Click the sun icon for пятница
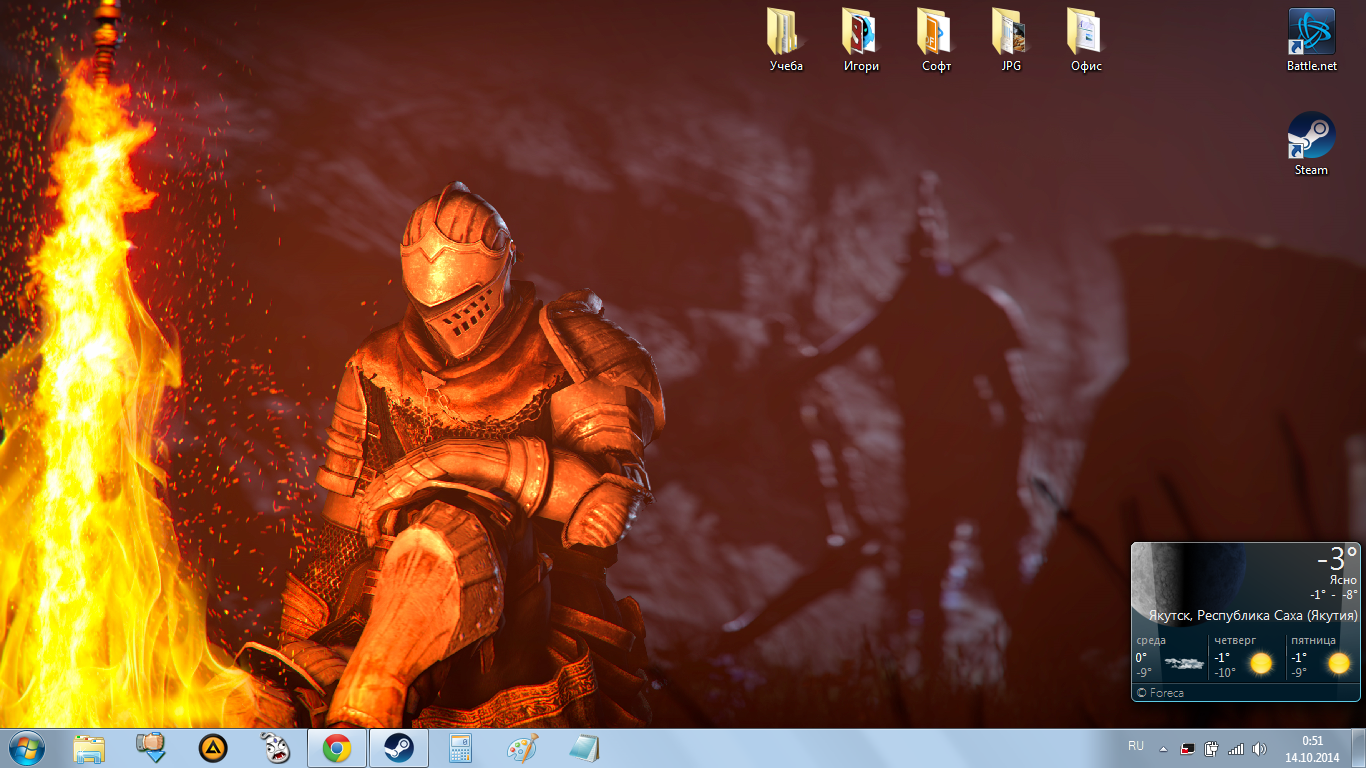Image resolution: width=1366 pixels, height=768 pixels. tap(1339, 662)
